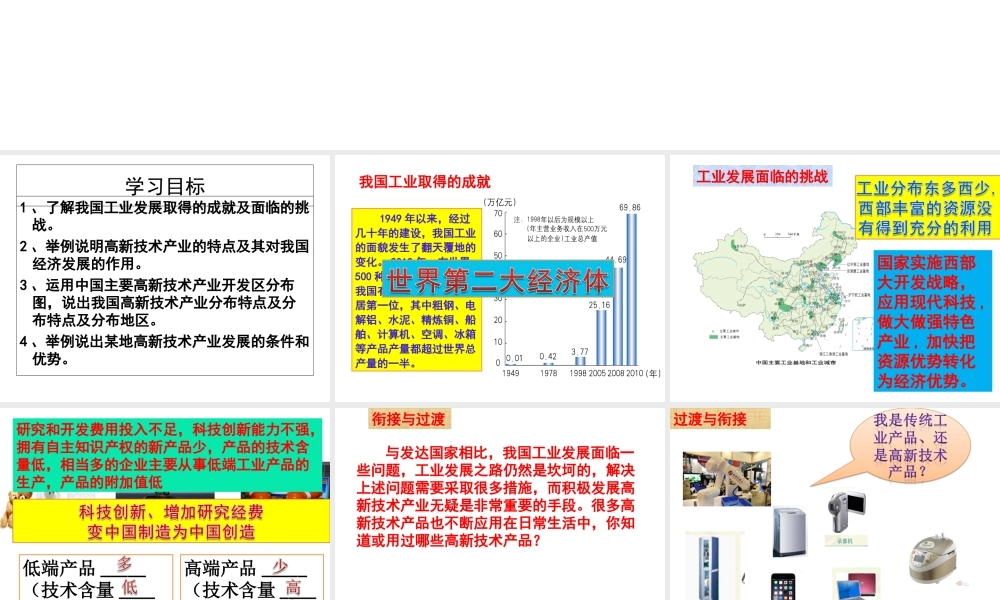Click learning objective 4、举例说出某地

[164, 350]
